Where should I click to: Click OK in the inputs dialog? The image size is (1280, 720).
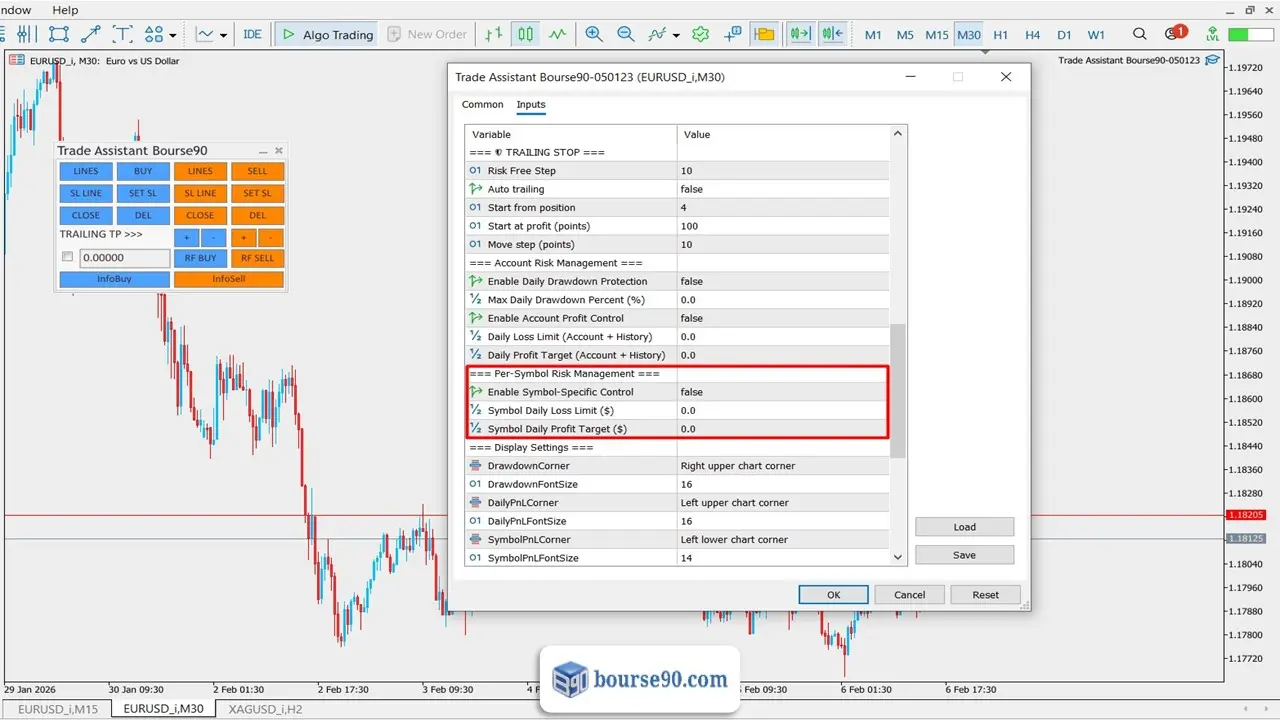pyautogui.click(x=834, y=594)
